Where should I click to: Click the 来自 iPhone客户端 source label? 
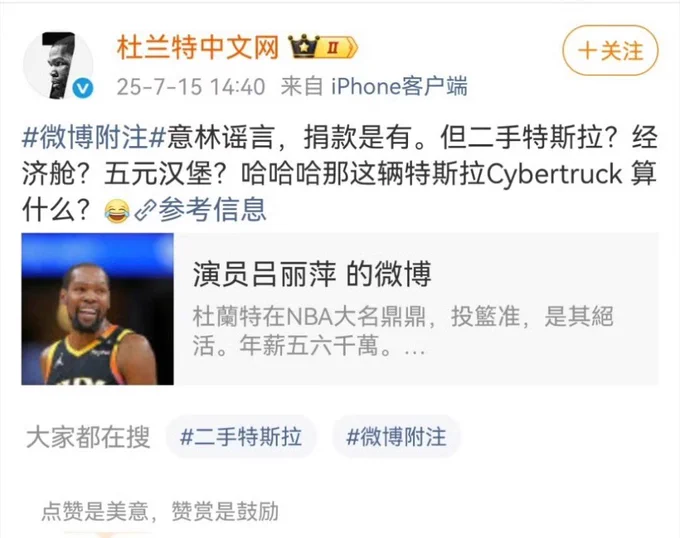pos(374,86)
